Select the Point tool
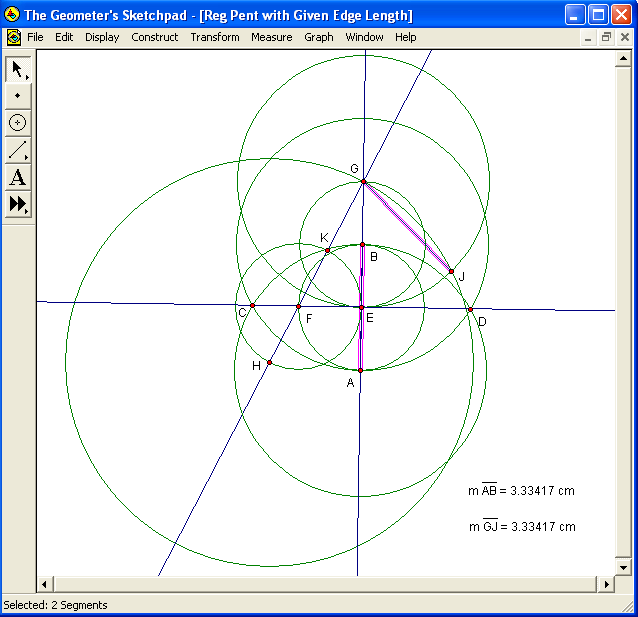 pyautogui.click(x=17, y=96)
